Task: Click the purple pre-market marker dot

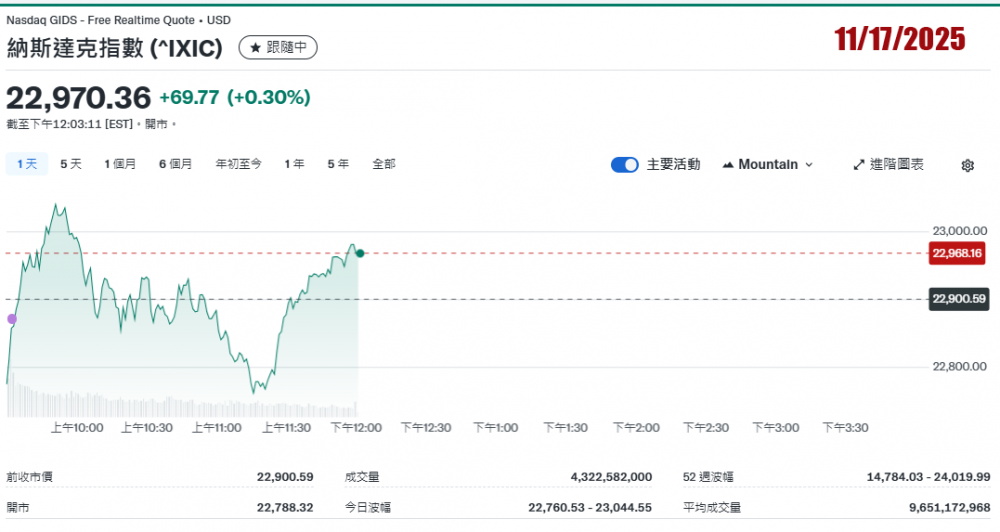Action: click(12, 319)
